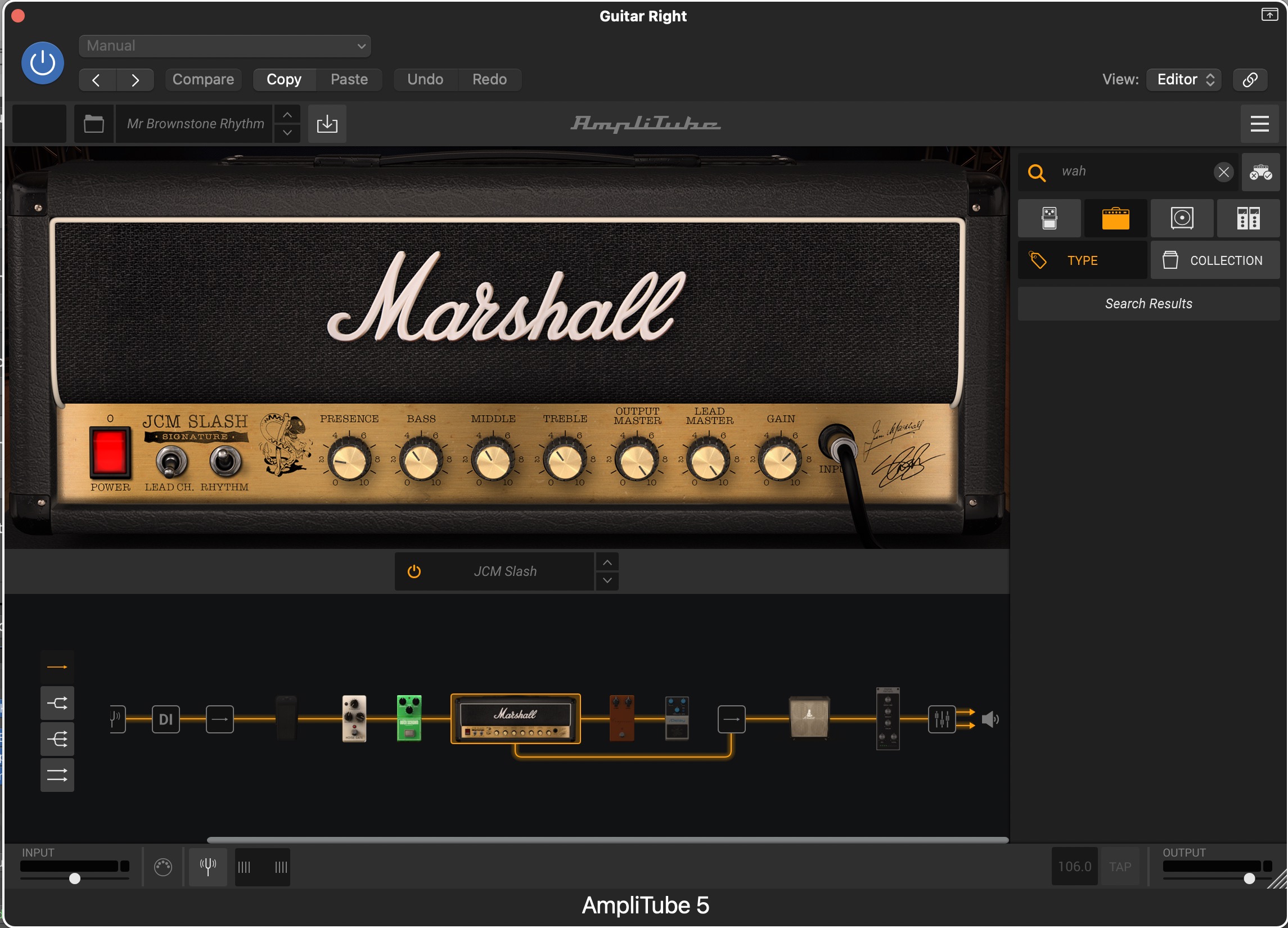1288x928 pixels.
Task: Select the white noise gate pedal
Action: click(x=354, y=718)
